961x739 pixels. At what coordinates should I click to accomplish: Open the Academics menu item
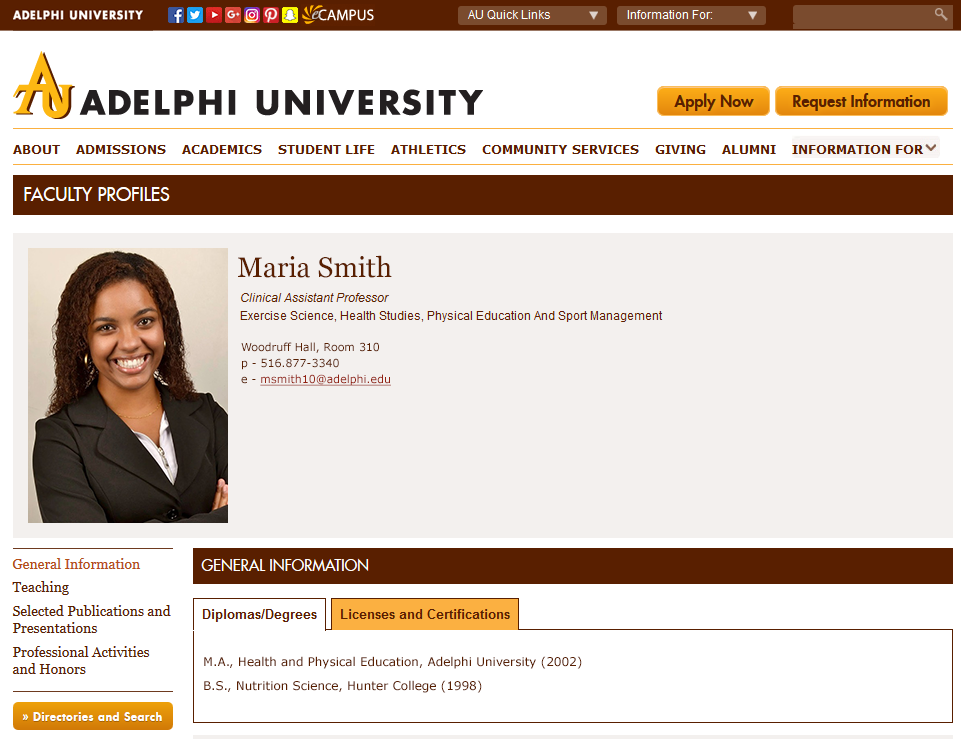(222, 149)
